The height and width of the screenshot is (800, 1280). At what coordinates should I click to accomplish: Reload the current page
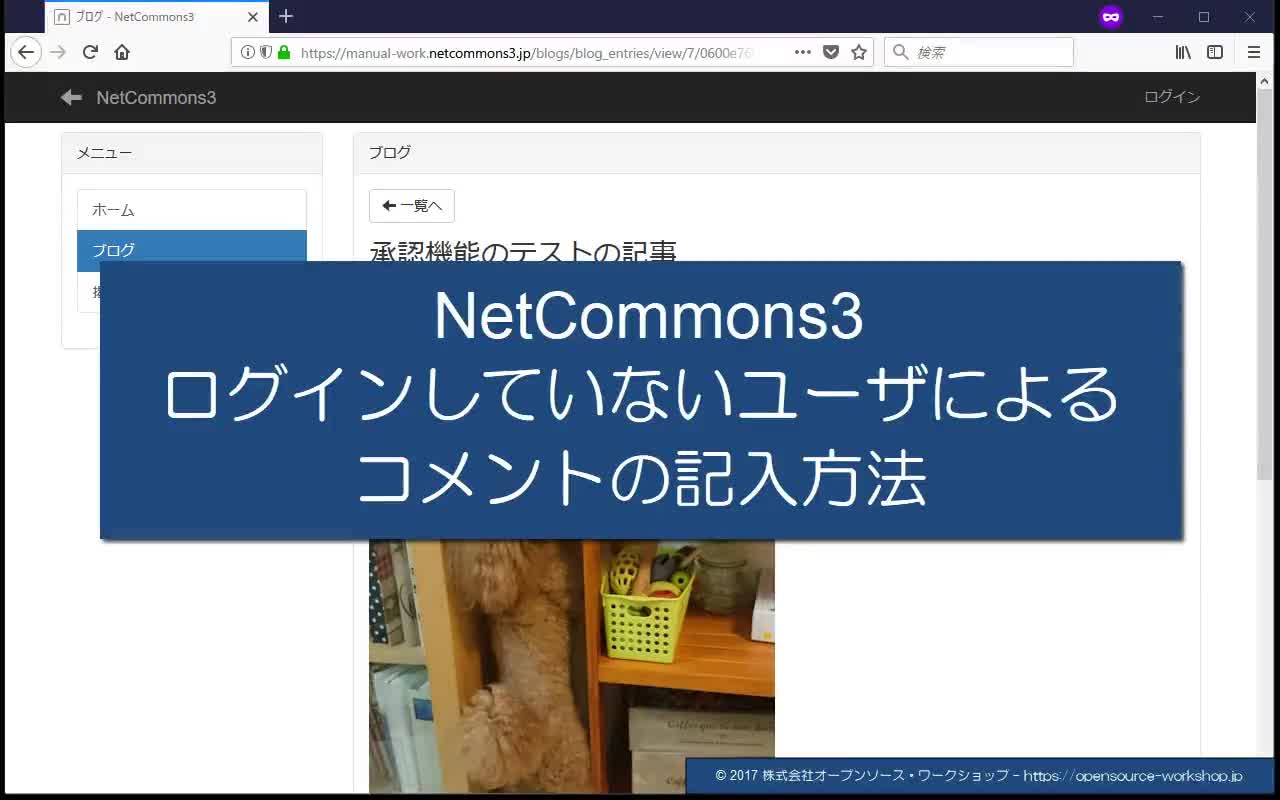click(90, 52)
